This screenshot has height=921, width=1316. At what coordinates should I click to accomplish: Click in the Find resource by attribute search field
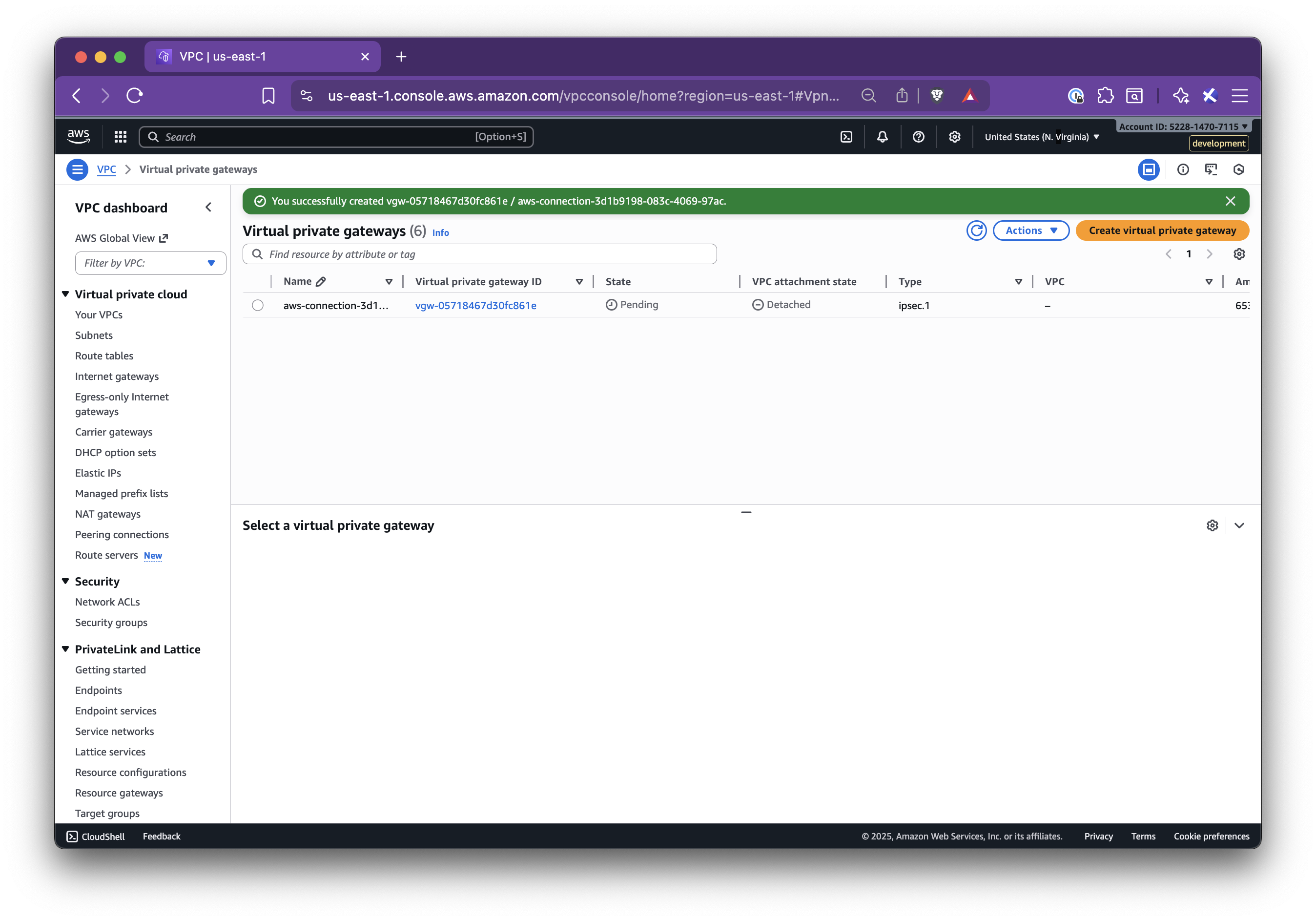click(479, 253)
